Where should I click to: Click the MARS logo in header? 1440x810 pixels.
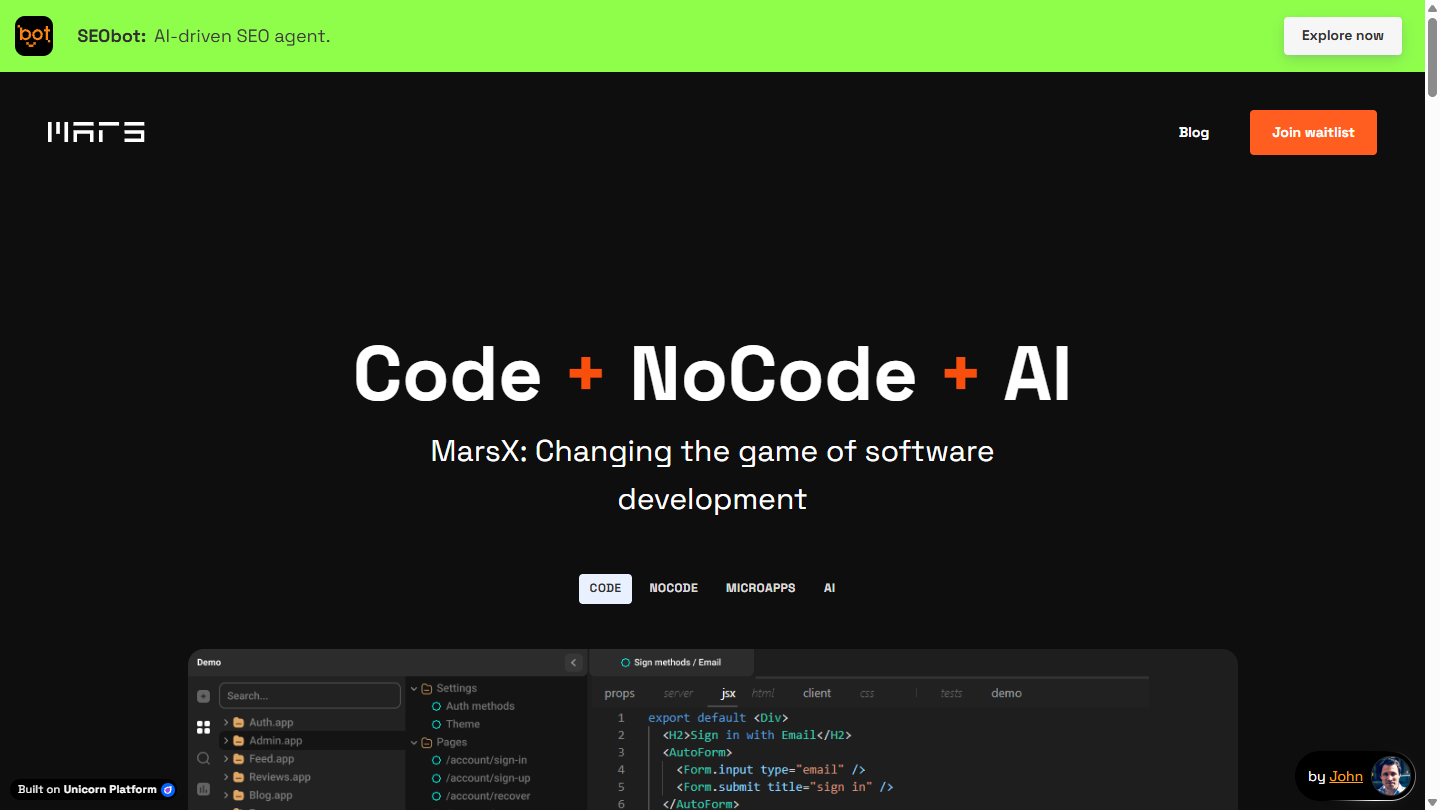(96, 132)
